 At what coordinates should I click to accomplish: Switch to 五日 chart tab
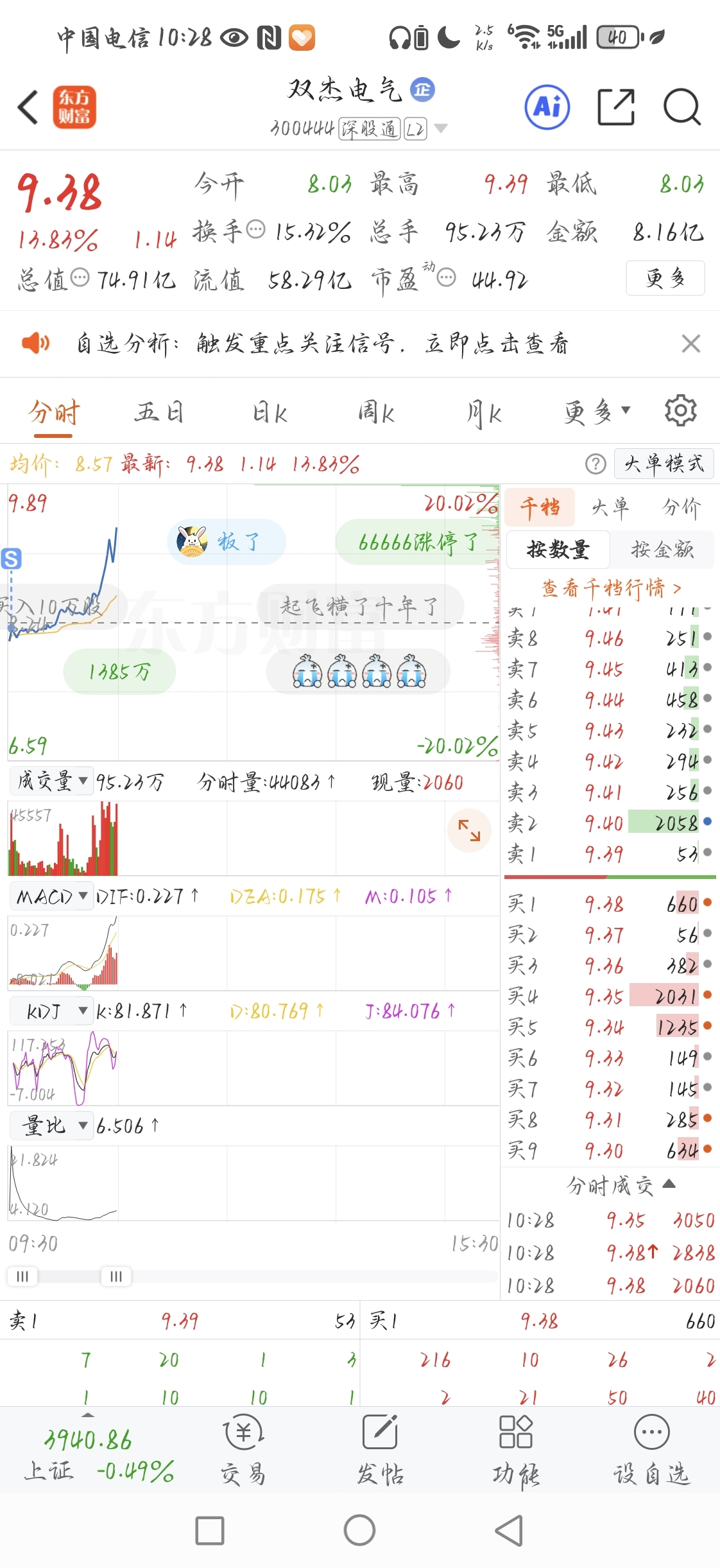click(159, 412)
